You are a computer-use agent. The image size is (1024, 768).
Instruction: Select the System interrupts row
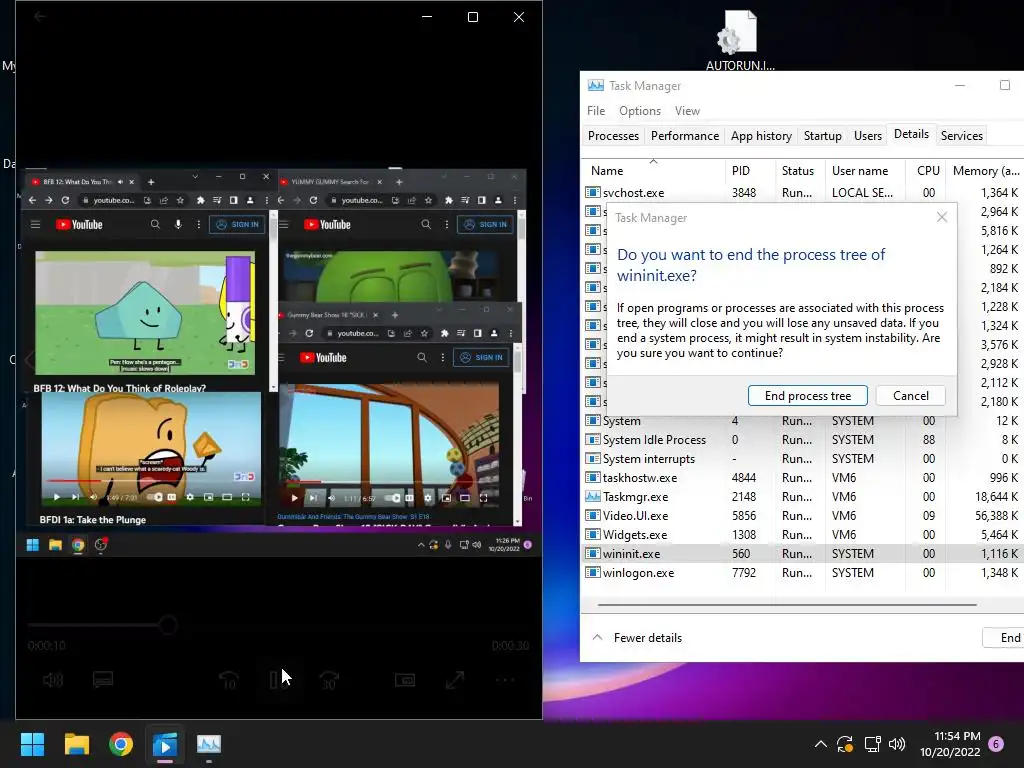click(803, 459)
